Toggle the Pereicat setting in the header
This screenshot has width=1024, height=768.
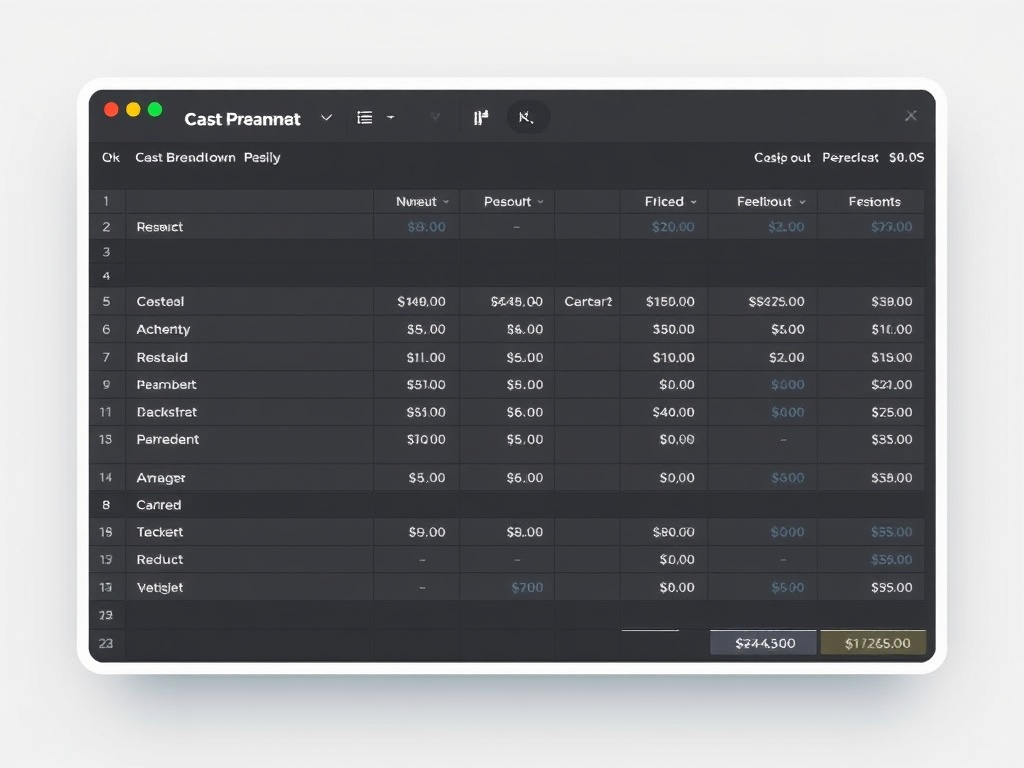(850, 157)
